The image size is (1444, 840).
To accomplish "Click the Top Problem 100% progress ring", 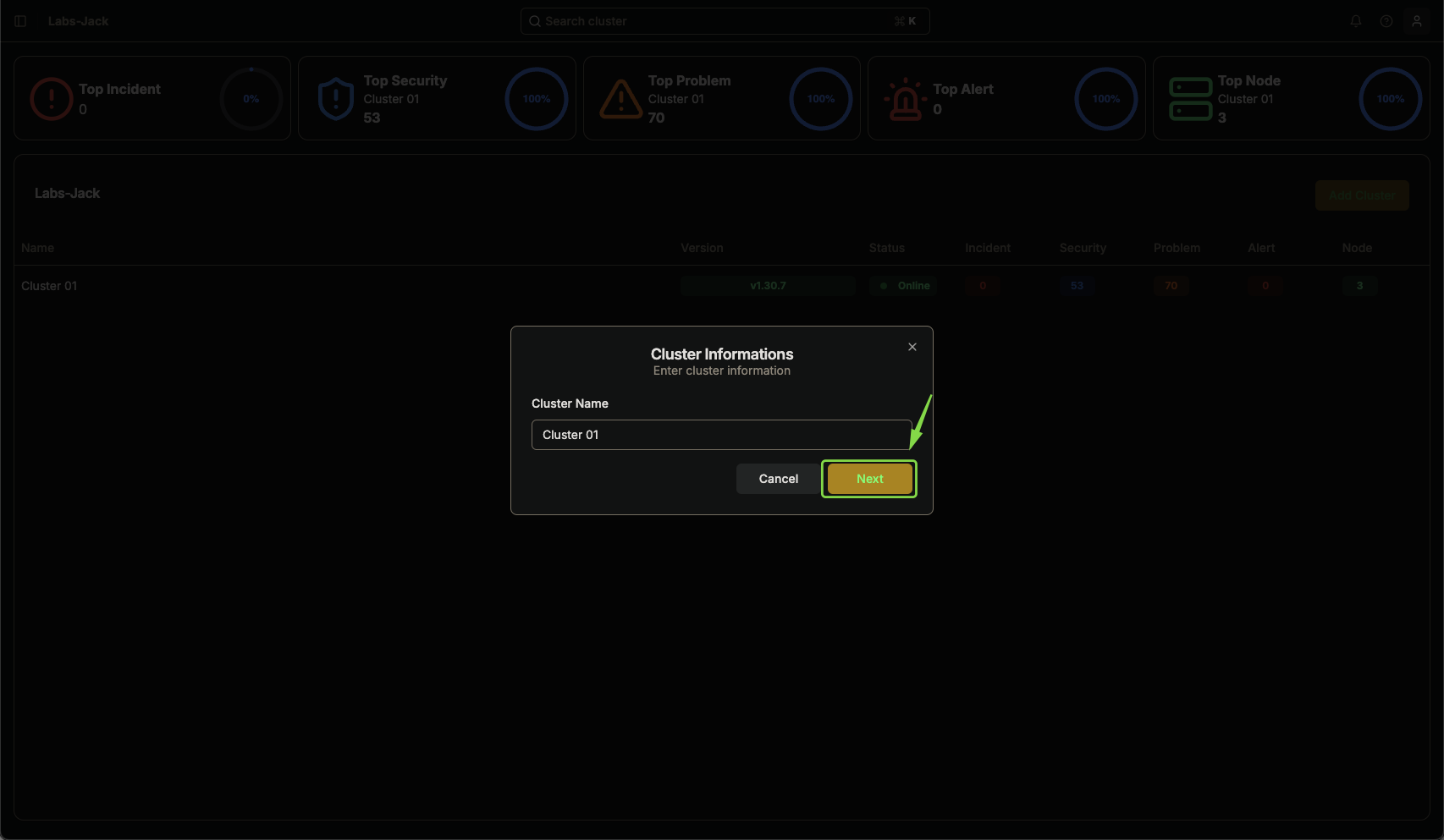I will [821, 99].
